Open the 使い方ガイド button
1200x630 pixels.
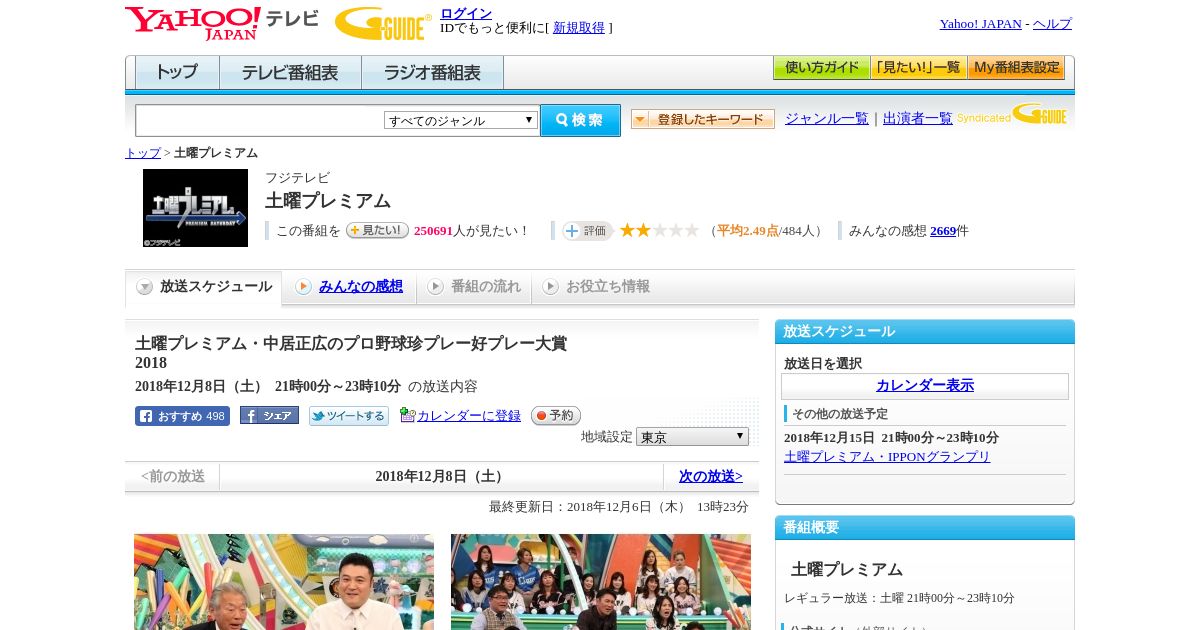click(821, 68)
